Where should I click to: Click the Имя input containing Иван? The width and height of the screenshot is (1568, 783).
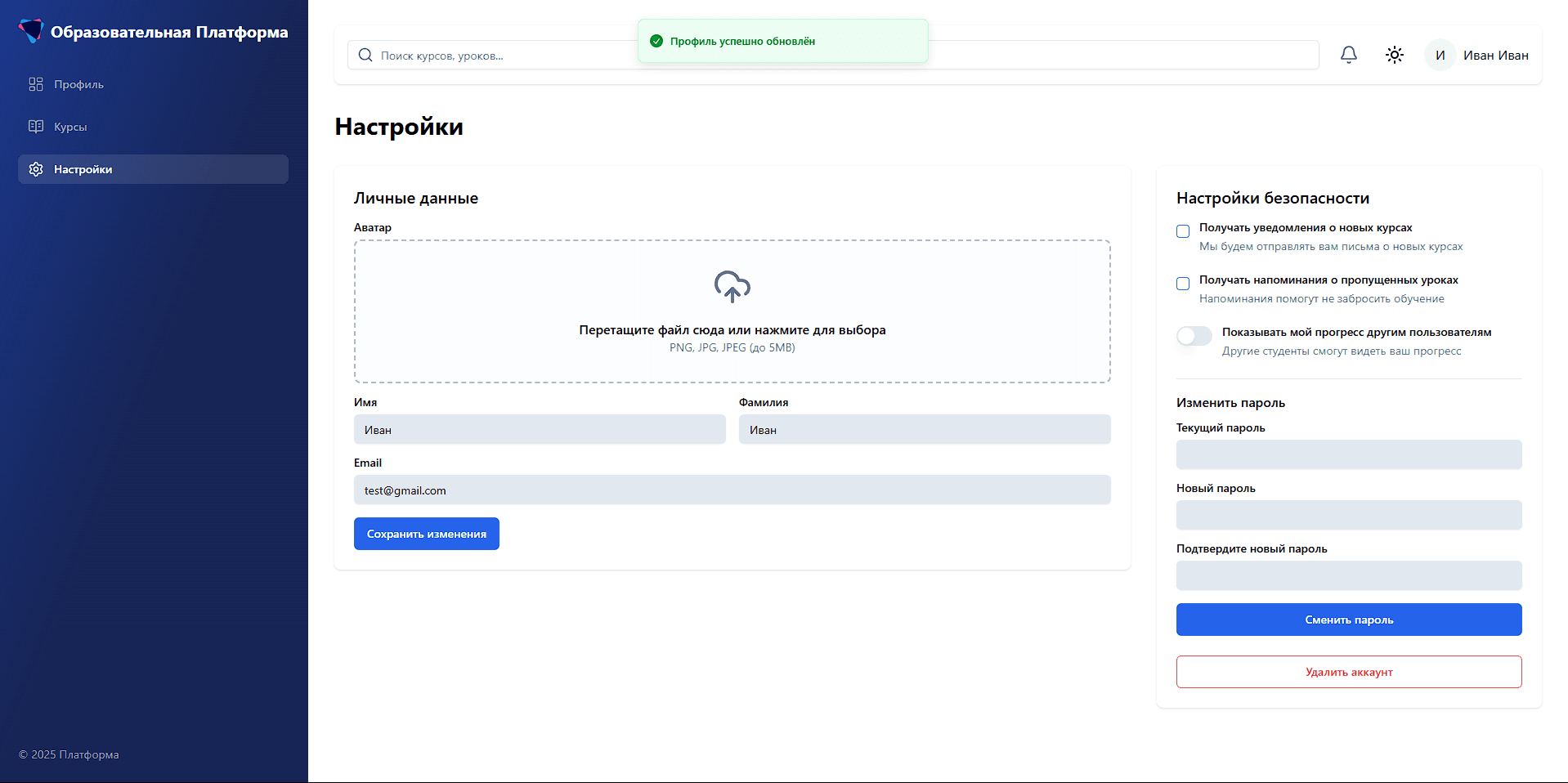[x=539, y=429]
